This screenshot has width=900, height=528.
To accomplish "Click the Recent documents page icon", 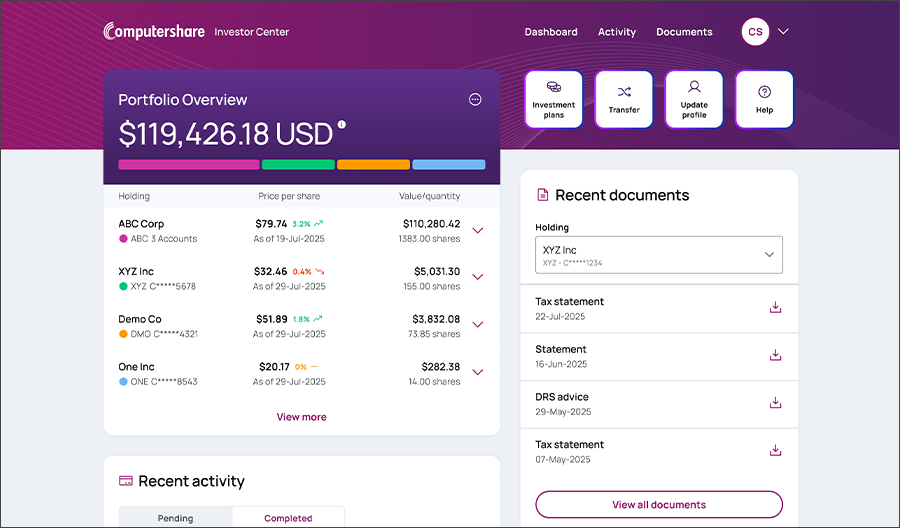I will pyautogui.click(x=542, y=195).
